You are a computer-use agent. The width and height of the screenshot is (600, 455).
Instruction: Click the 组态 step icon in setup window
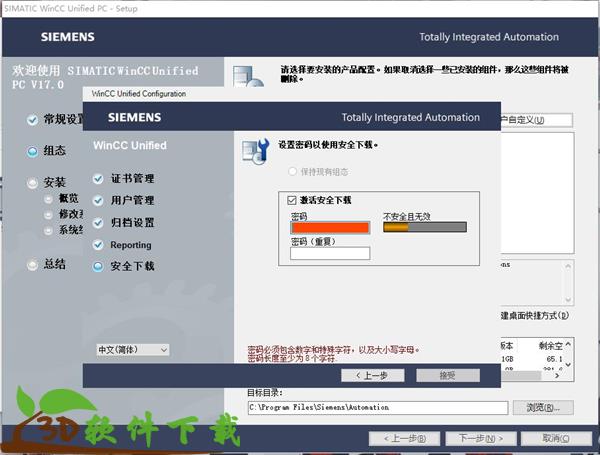[x=33, y=152]
